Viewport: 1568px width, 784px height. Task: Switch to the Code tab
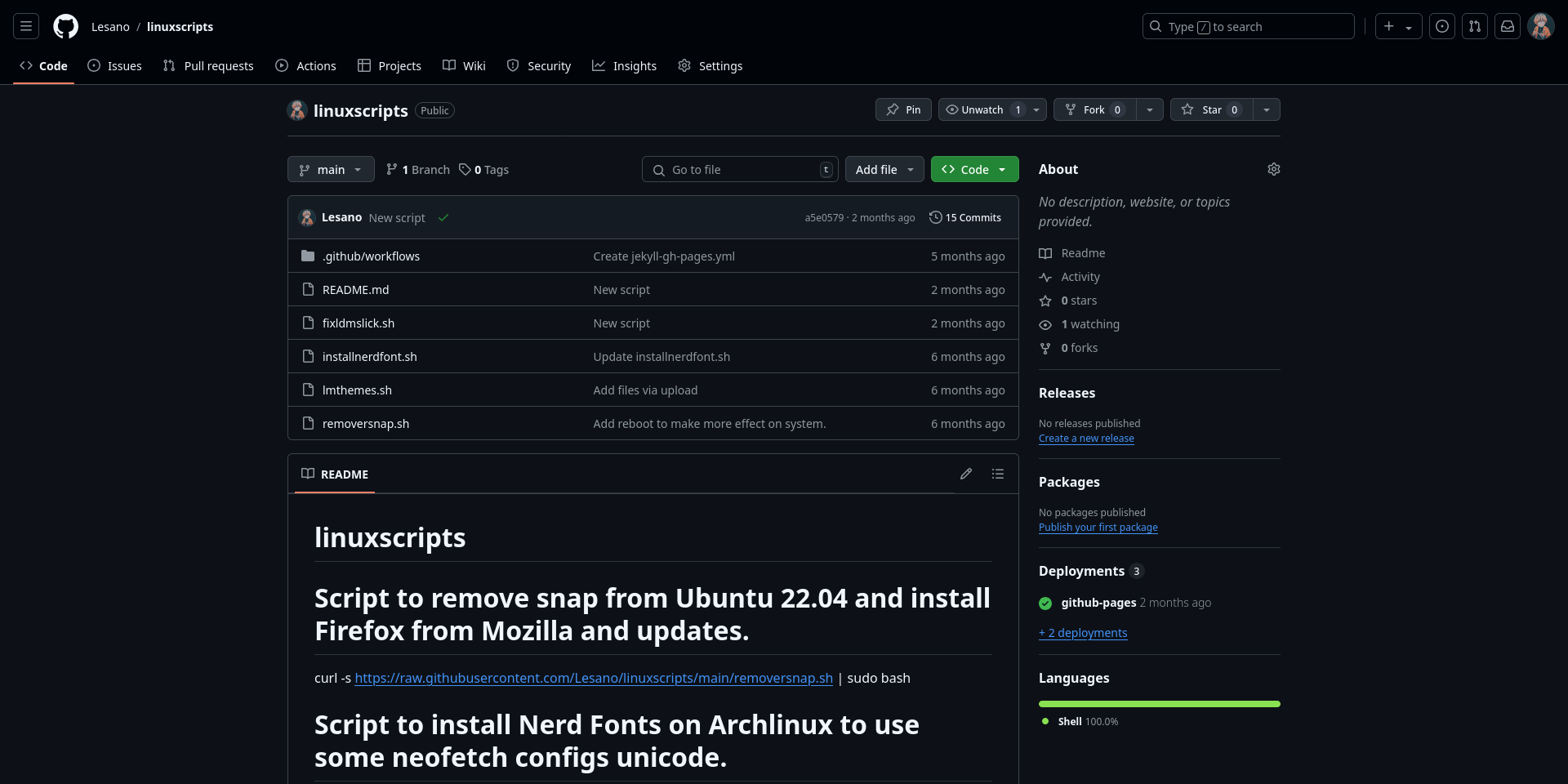(x=44, y=65)
